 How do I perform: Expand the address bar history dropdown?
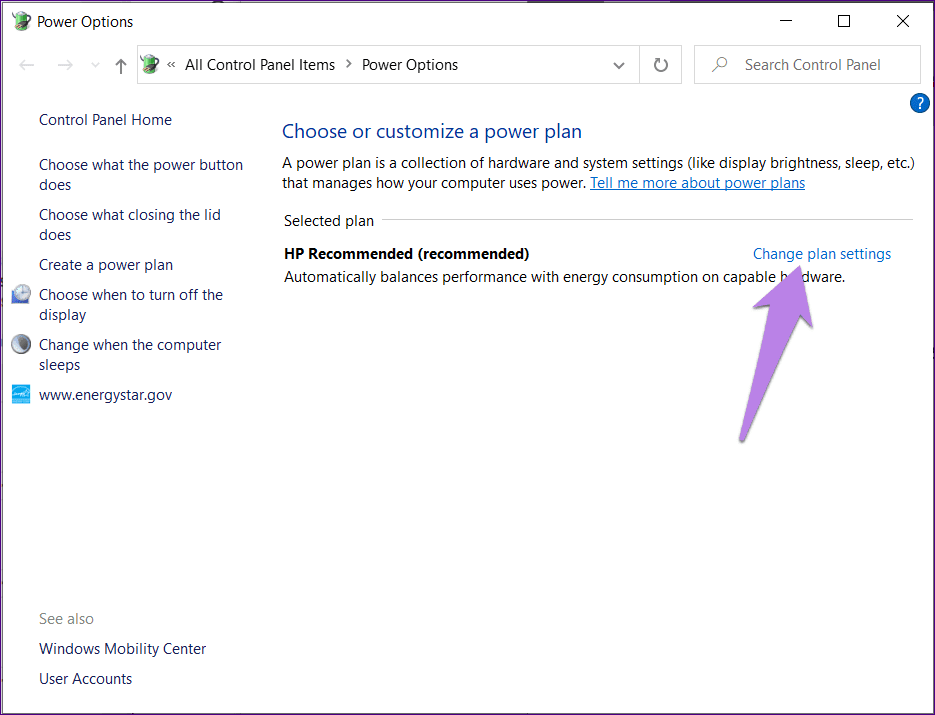click(619, 65)
